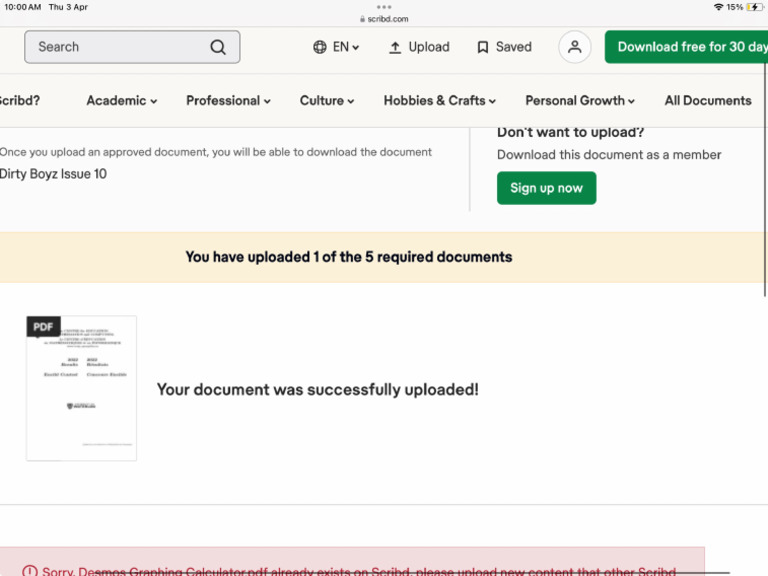Viewport: 768px width, 576px height.
Task: Click the Dirty Boyz Issue 10 title
Action: point(53,174)
